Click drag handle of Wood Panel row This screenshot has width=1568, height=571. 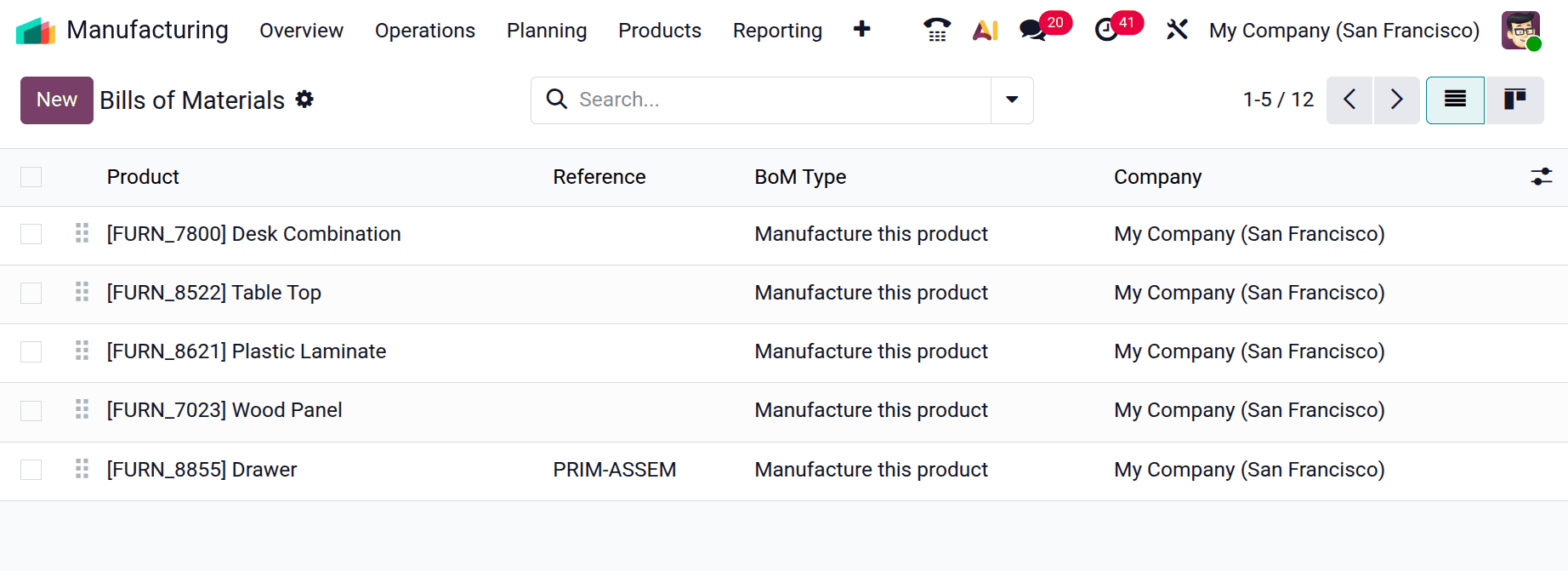pyautogui.click(x=82, y=409)
